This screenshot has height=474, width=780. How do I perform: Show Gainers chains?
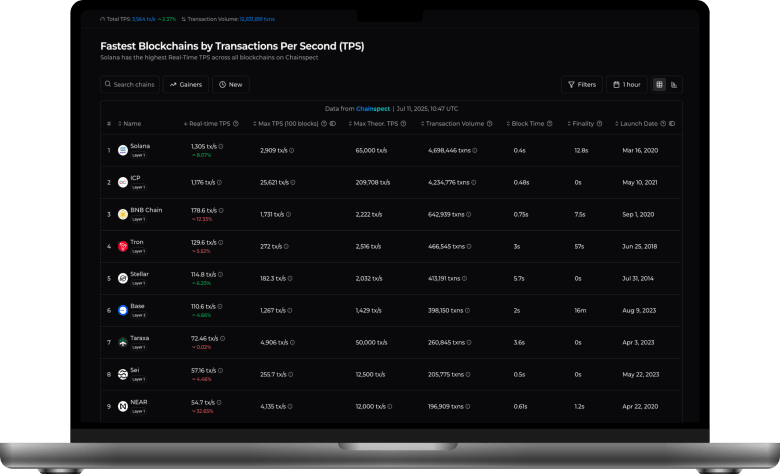pyautogui.click(x=186, y=85)
